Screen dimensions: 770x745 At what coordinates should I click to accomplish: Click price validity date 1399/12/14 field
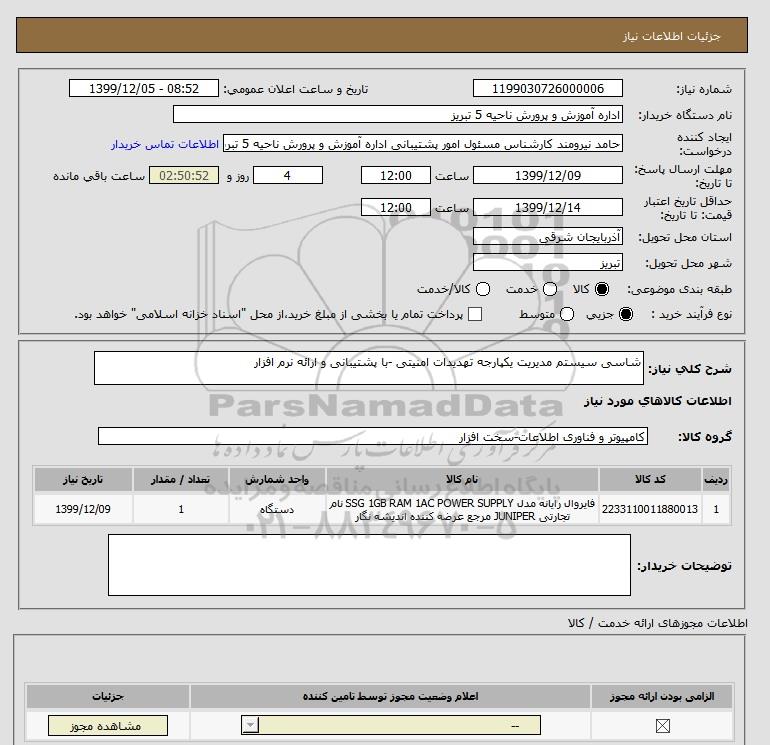[548, 207]
